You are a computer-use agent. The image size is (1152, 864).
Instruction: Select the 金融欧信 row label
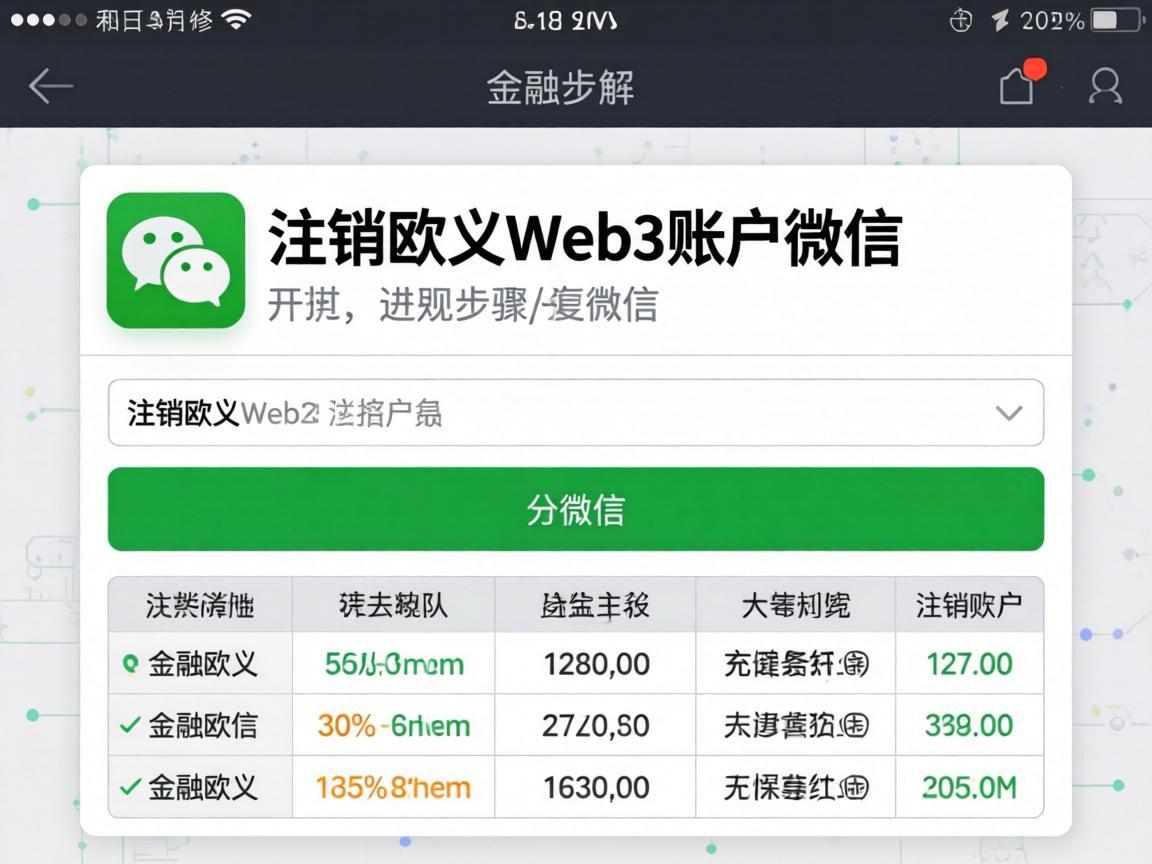coord(203,726)
